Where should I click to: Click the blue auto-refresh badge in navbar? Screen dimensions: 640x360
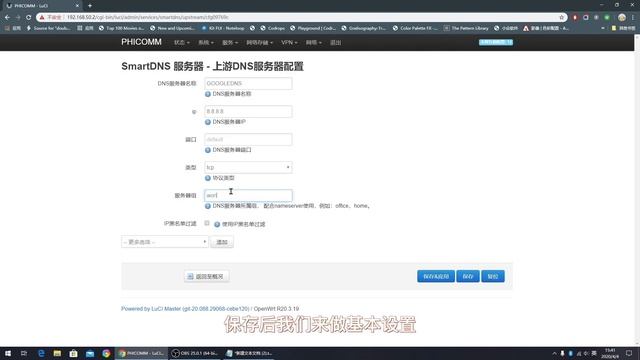(496, 42)
